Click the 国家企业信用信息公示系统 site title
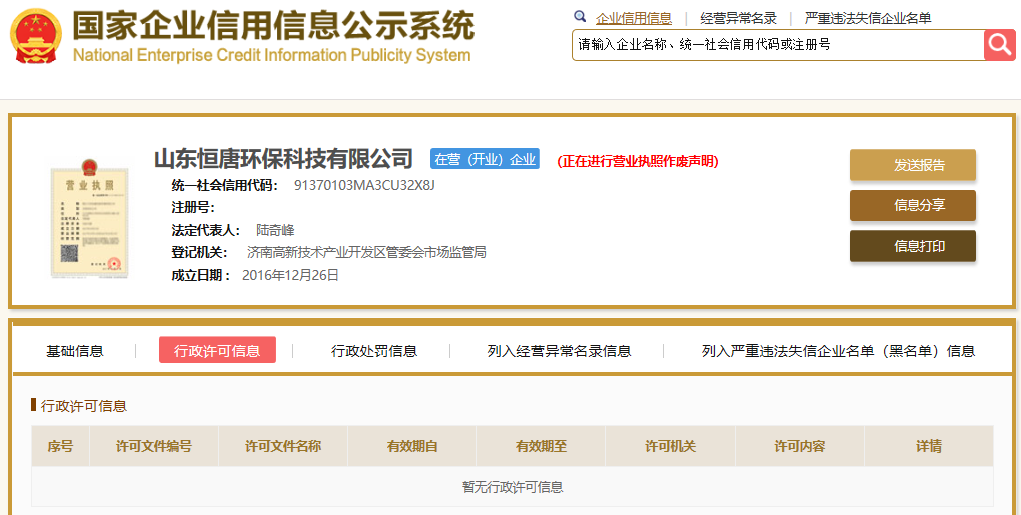1021x515 pixels. pos(273,27)
